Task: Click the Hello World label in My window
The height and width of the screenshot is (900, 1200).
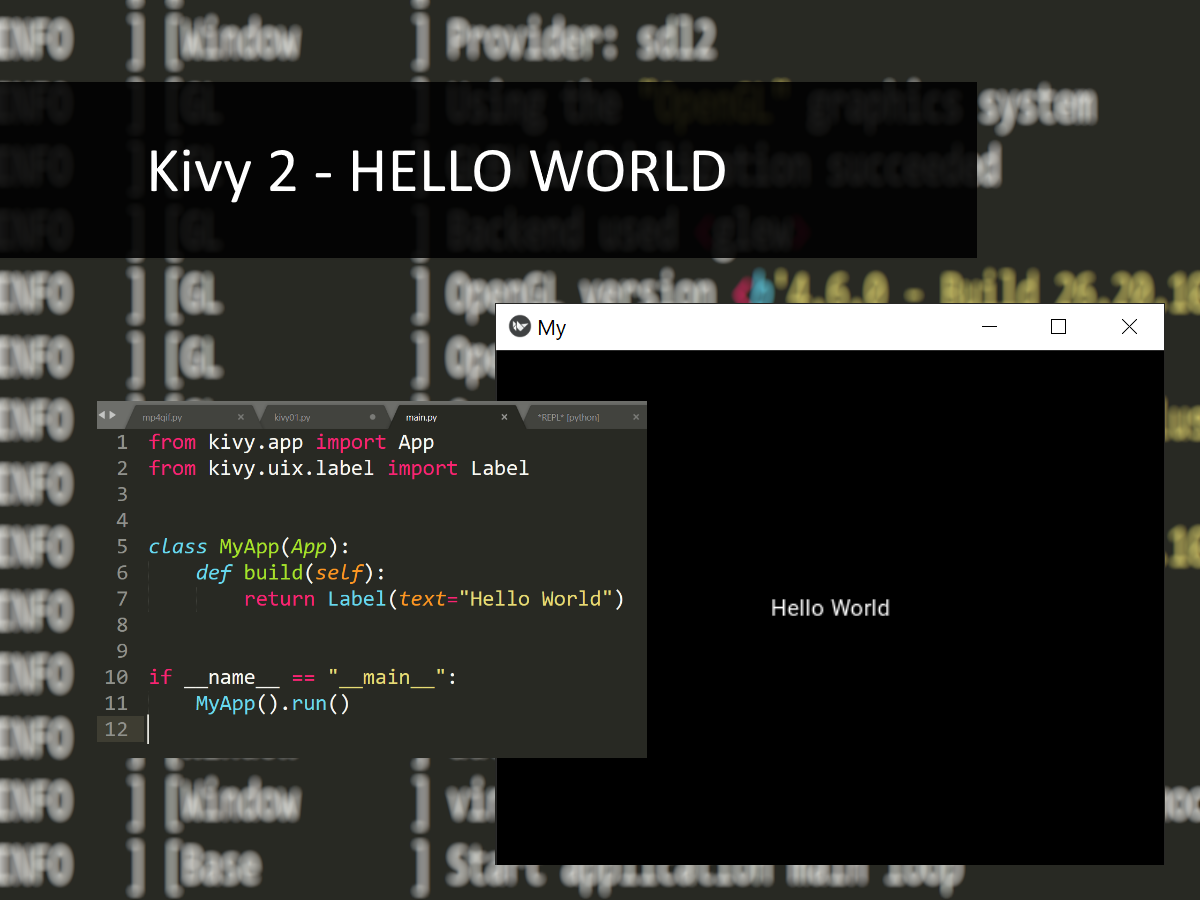Action: click(x=830, y=608)
